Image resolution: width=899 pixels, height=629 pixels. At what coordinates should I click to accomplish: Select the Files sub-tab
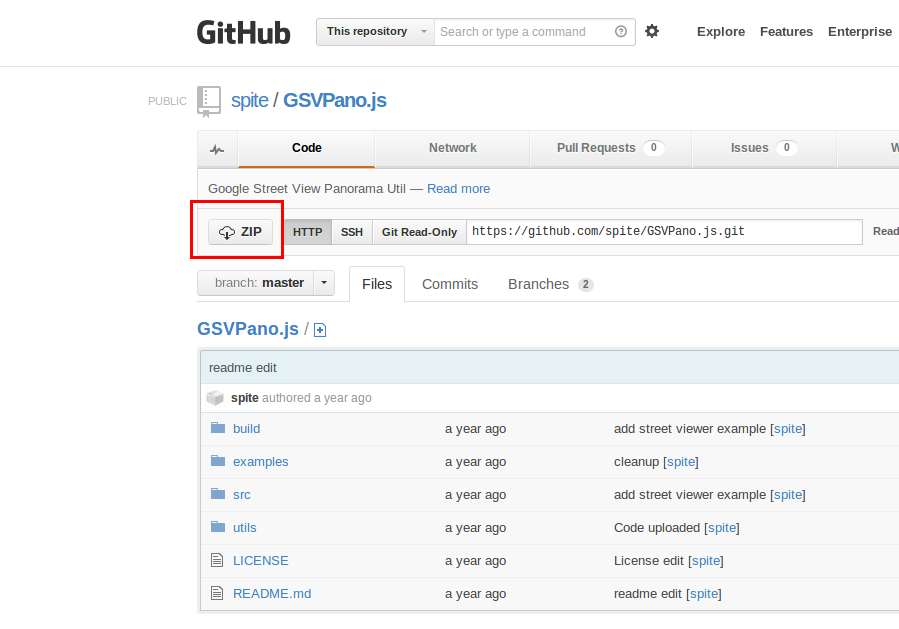click(377, 284)
